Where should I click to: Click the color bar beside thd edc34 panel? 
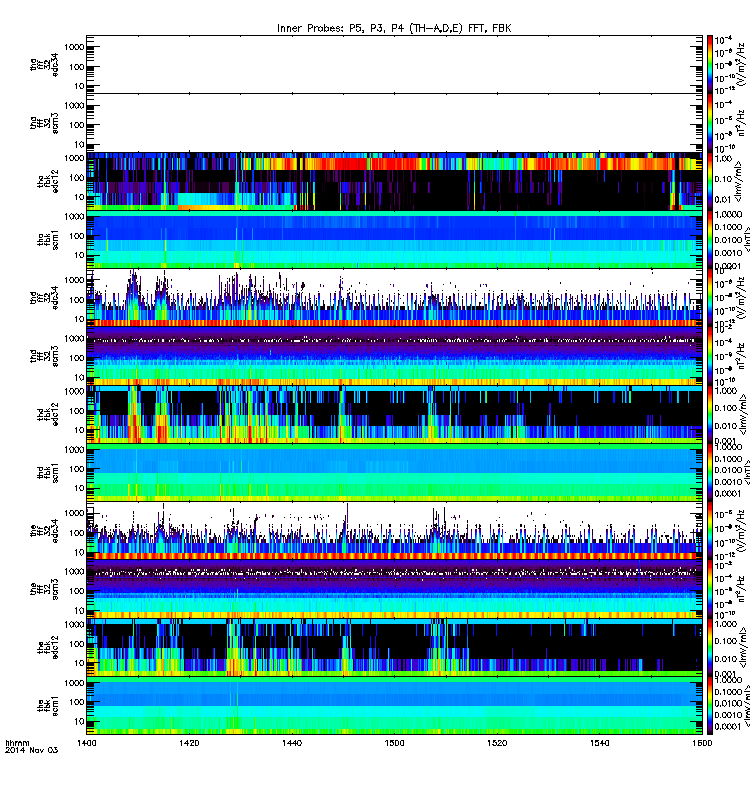point(710,297)
